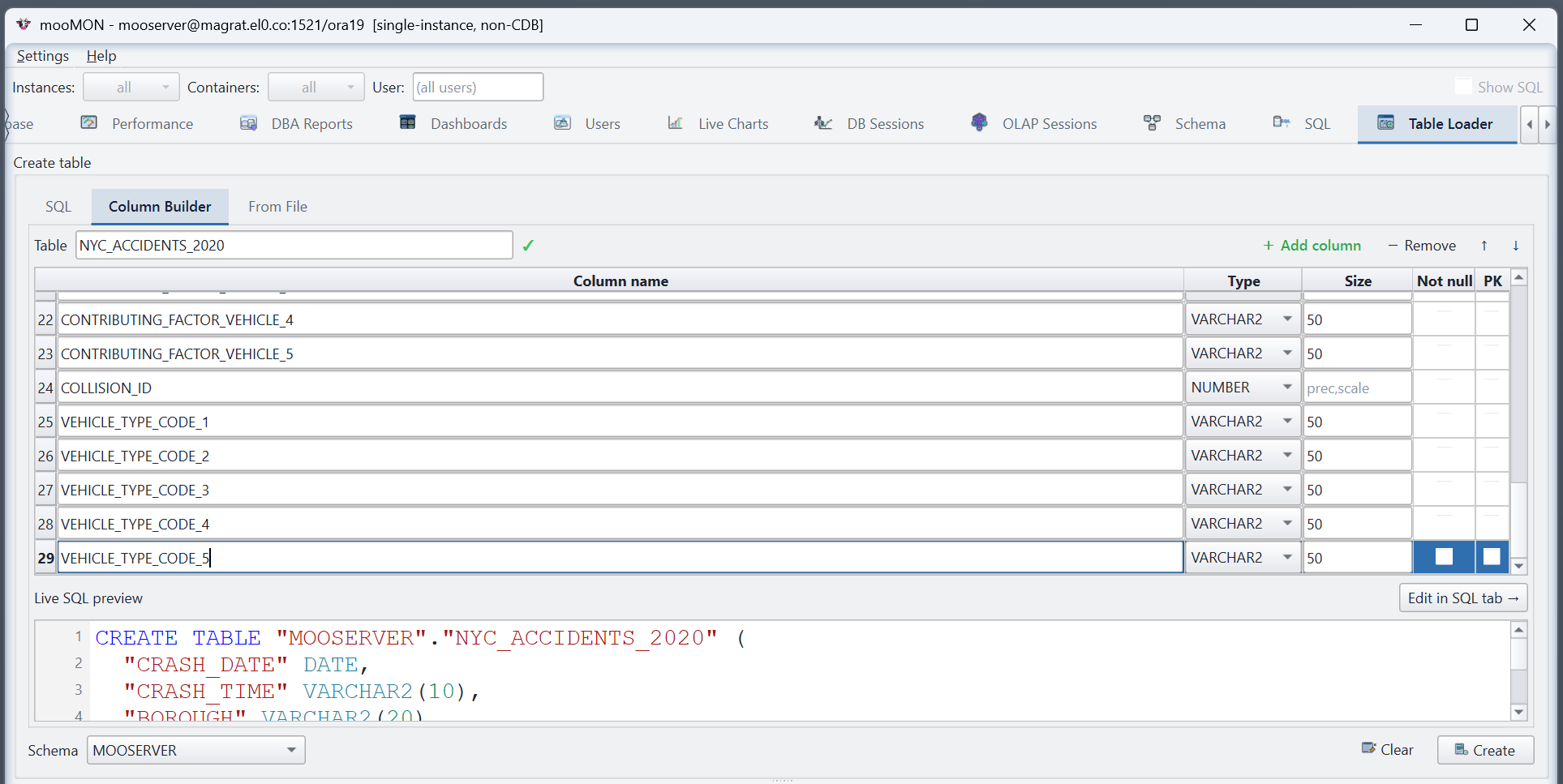
Task: Open the Help menu
Action: pos(101,56)
